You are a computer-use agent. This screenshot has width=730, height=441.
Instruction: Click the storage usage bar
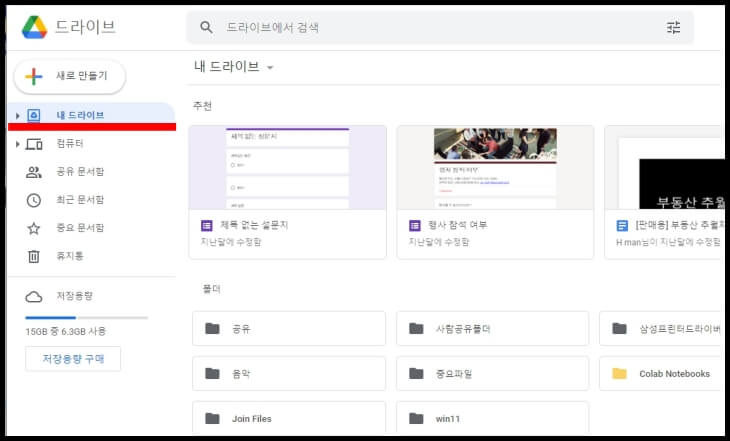click(87, 318)
